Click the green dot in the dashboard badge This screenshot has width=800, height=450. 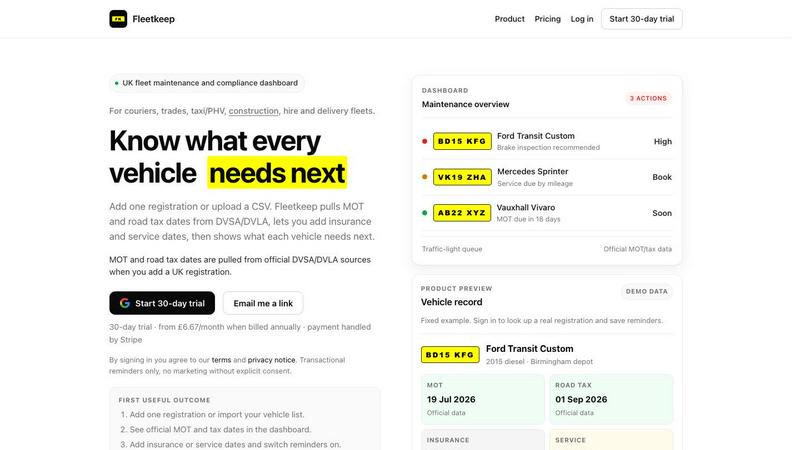117,83
